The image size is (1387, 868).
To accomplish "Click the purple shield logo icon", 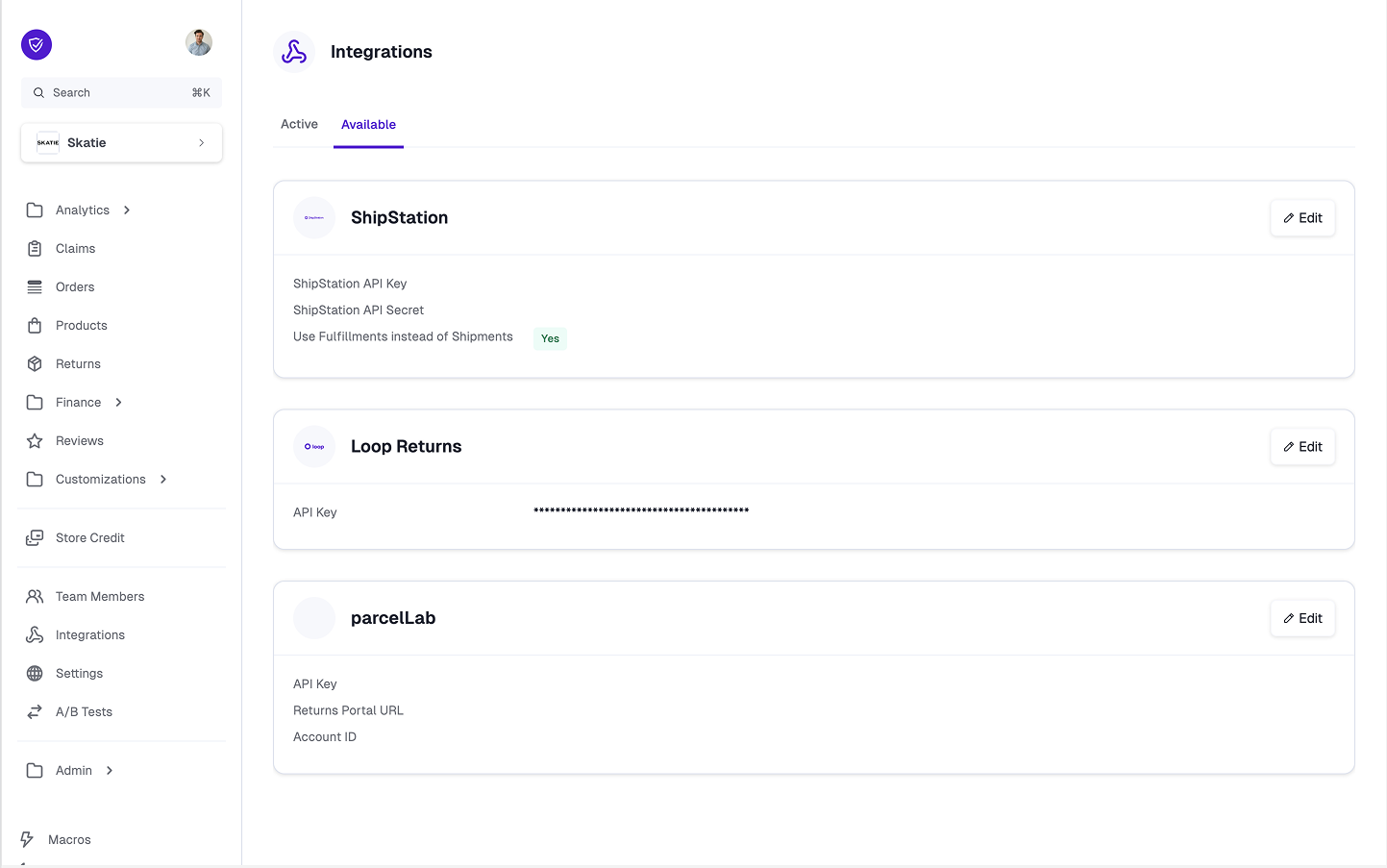I will tap(37, 44).
